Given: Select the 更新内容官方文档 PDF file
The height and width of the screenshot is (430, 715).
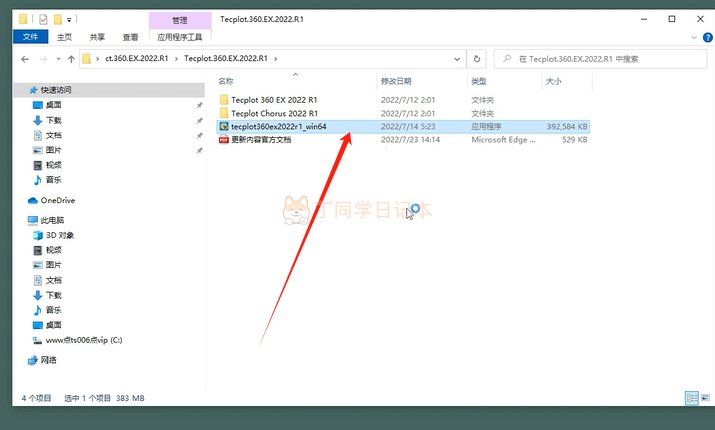Looking at the screenshot, I should (x=261, y=140).
